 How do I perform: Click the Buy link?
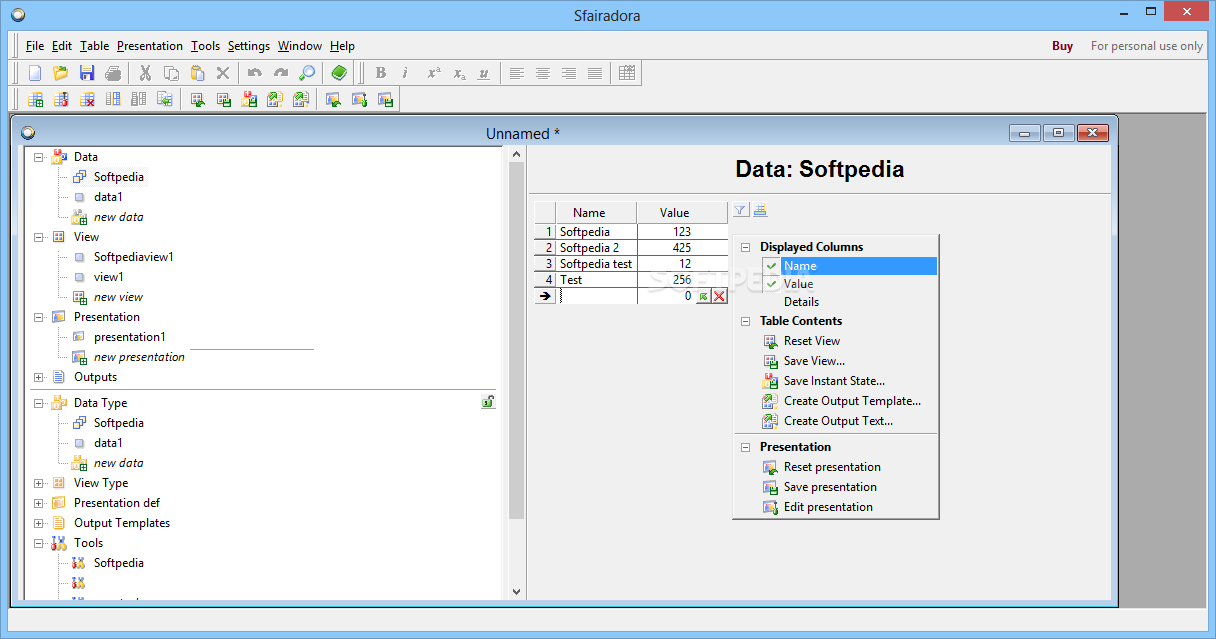pos(1063,46)
